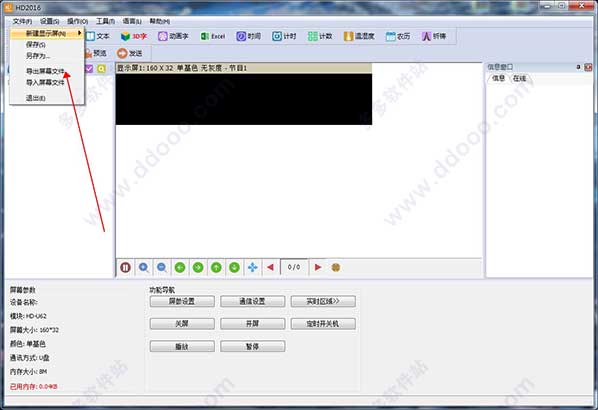Click the blue four-way move icon
Screen dimensions: 598x410
[252, 267]
